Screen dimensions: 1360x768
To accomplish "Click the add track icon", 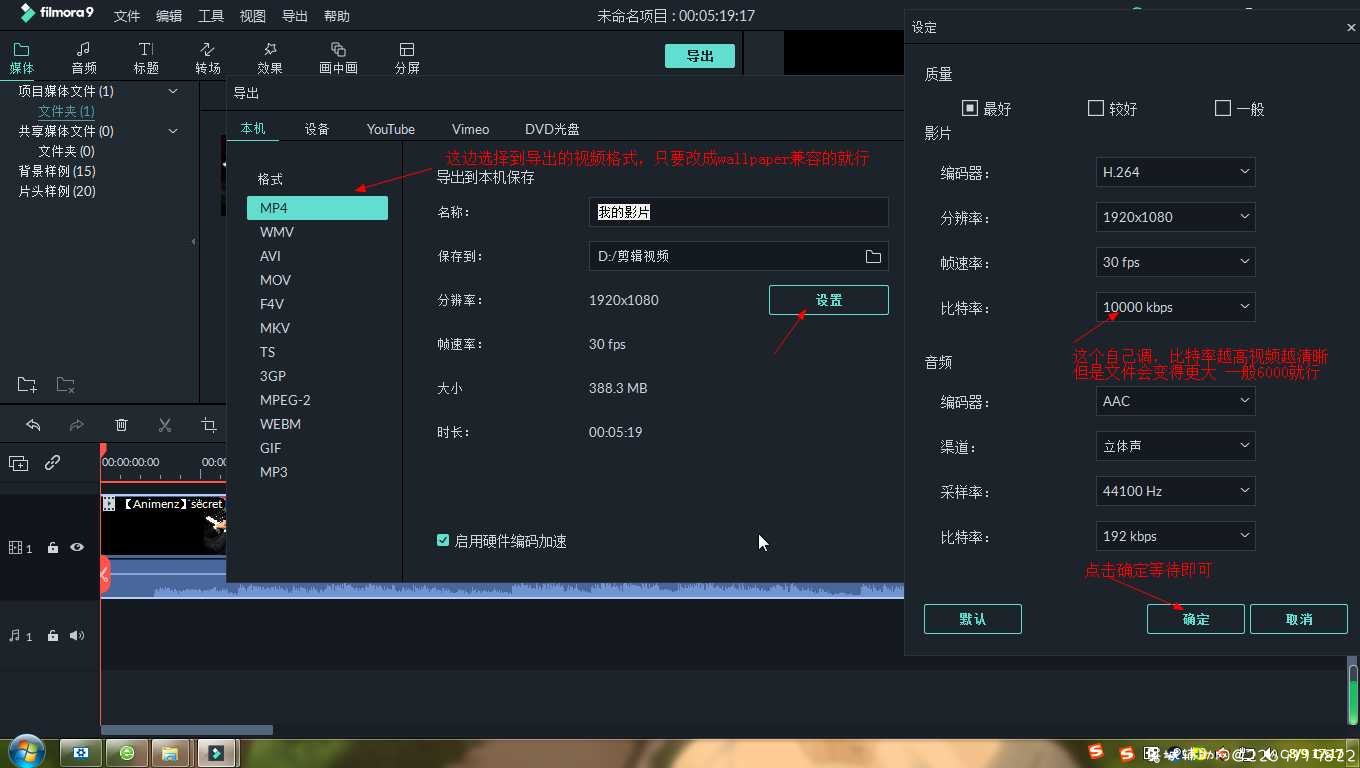I will pos(18,463).
